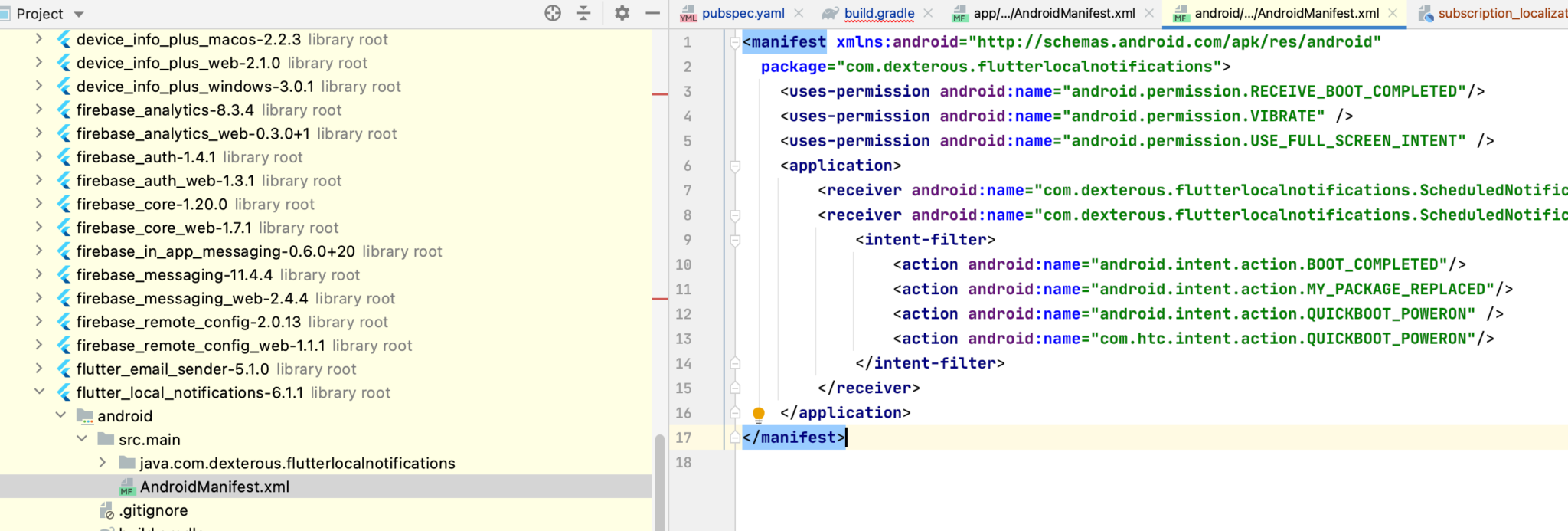Select flutter_email_sender-5.1.0 row
This screenshot has width=1568, height=531.
point(325,369)
